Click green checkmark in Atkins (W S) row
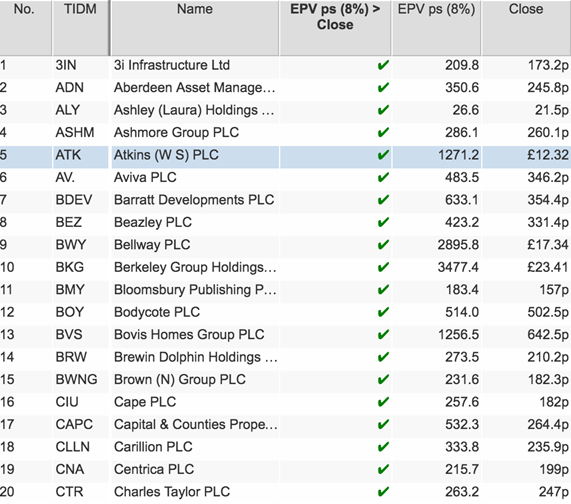The width and height of the screenshot is (571, 504). coord(383,155)
